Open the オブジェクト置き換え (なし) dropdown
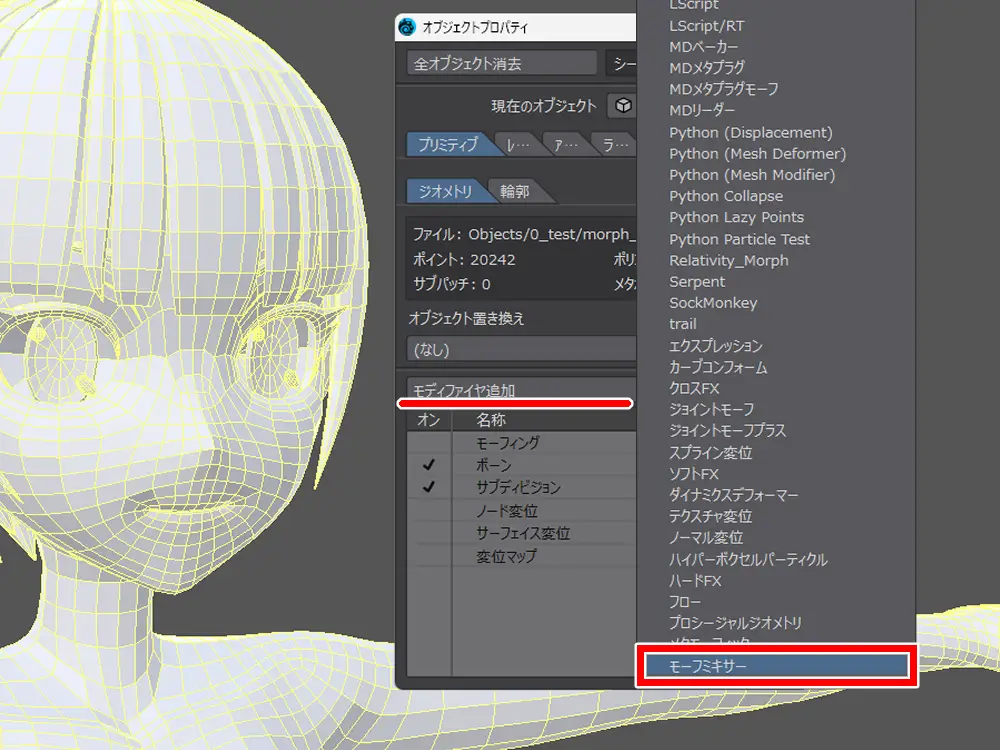This screenshot has width=1000, height=750. pos(520,350)
